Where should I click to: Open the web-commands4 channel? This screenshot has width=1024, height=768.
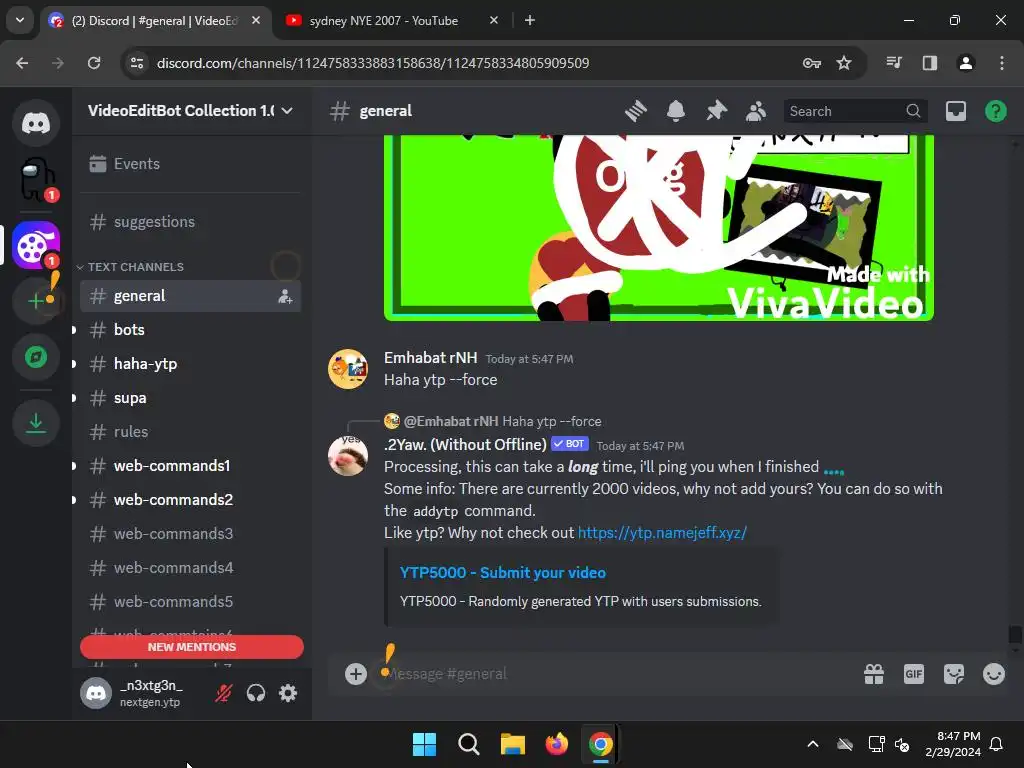[x=190, y=568]
